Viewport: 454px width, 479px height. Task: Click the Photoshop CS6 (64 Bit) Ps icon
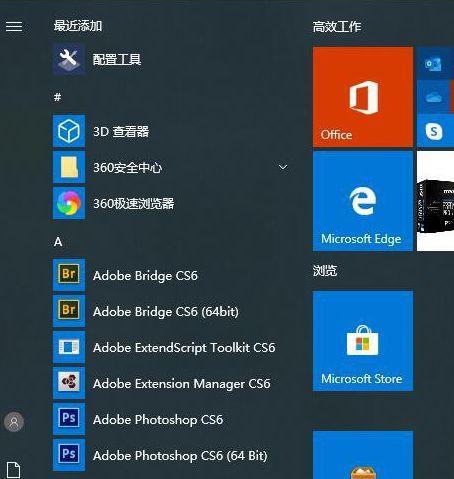click(69, 455)
